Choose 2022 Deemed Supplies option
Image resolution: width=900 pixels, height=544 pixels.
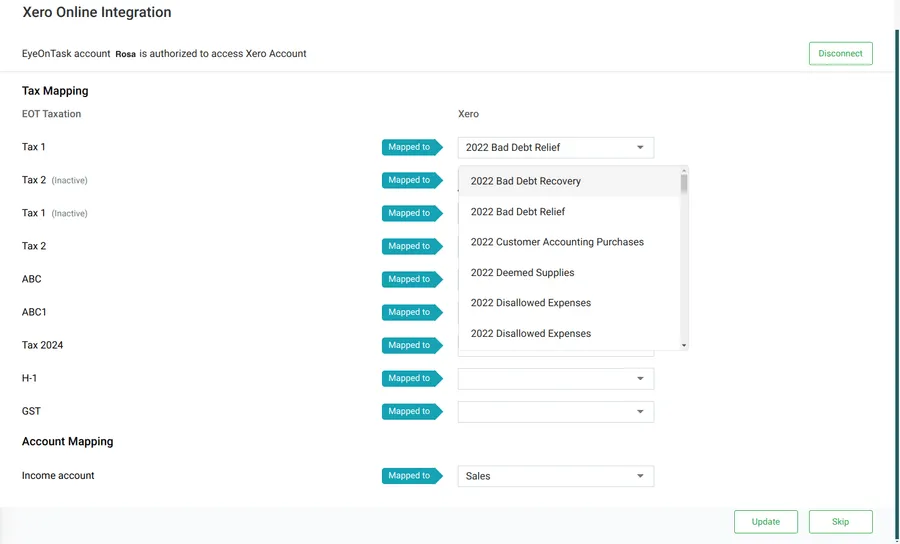569,273
